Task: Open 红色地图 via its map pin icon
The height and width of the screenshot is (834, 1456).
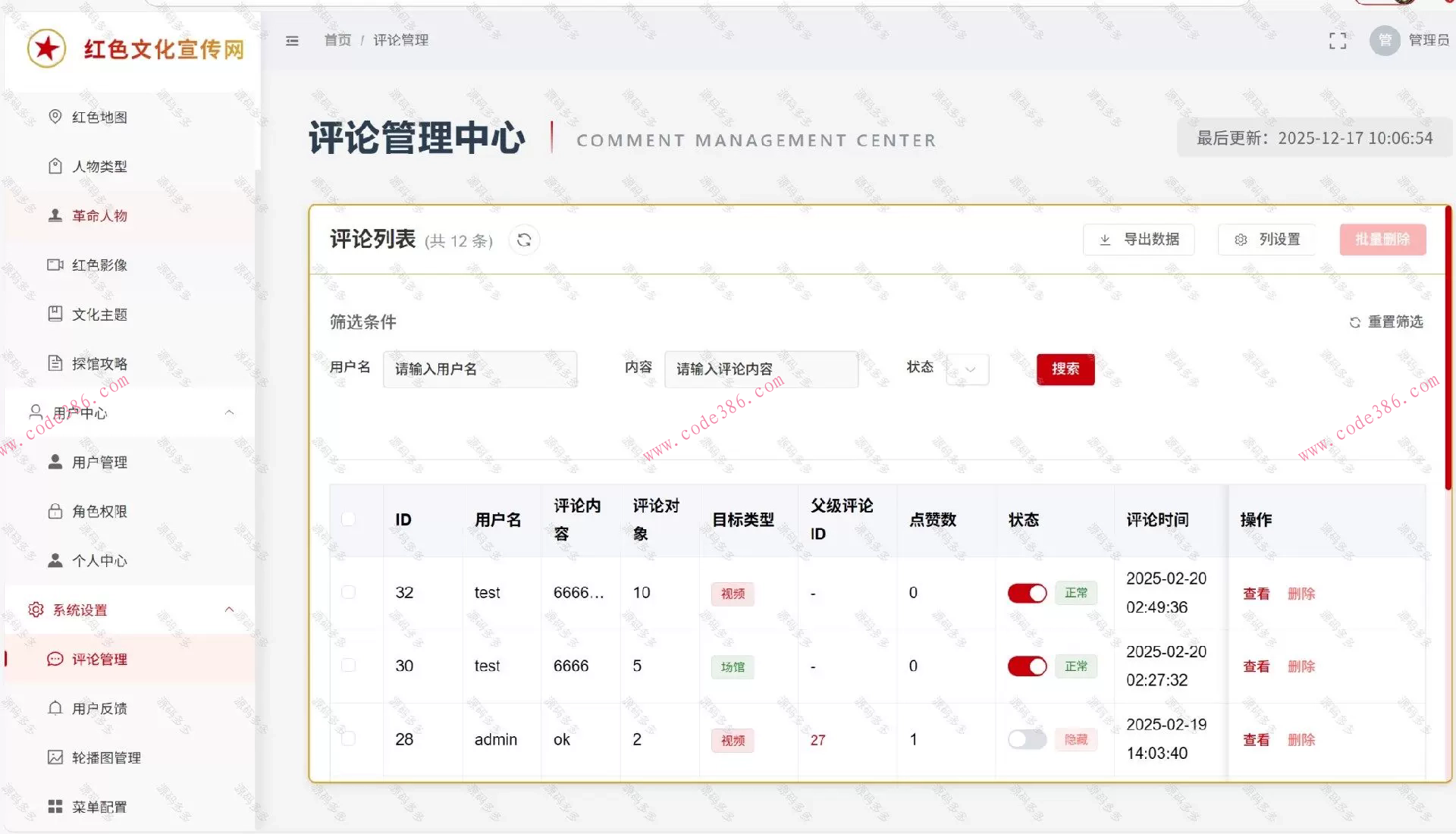Action: pyautogui.click(x=55, y=117)
